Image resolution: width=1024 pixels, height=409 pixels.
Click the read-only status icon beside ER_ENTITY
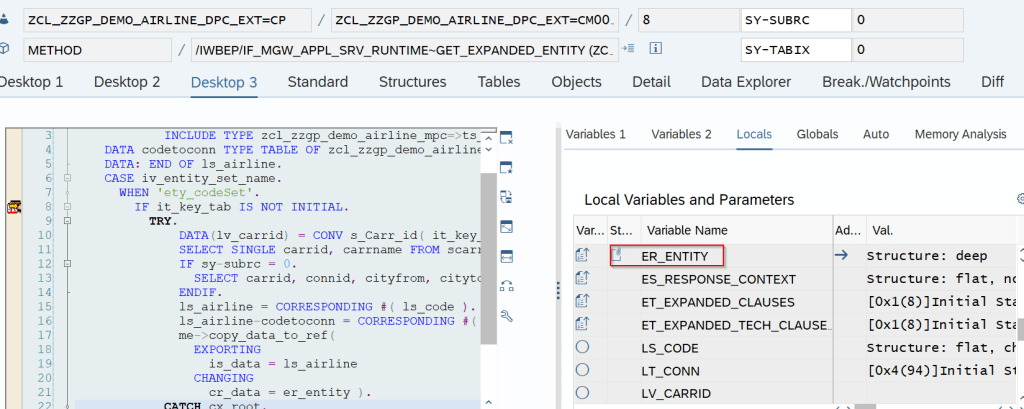(617, 256)
